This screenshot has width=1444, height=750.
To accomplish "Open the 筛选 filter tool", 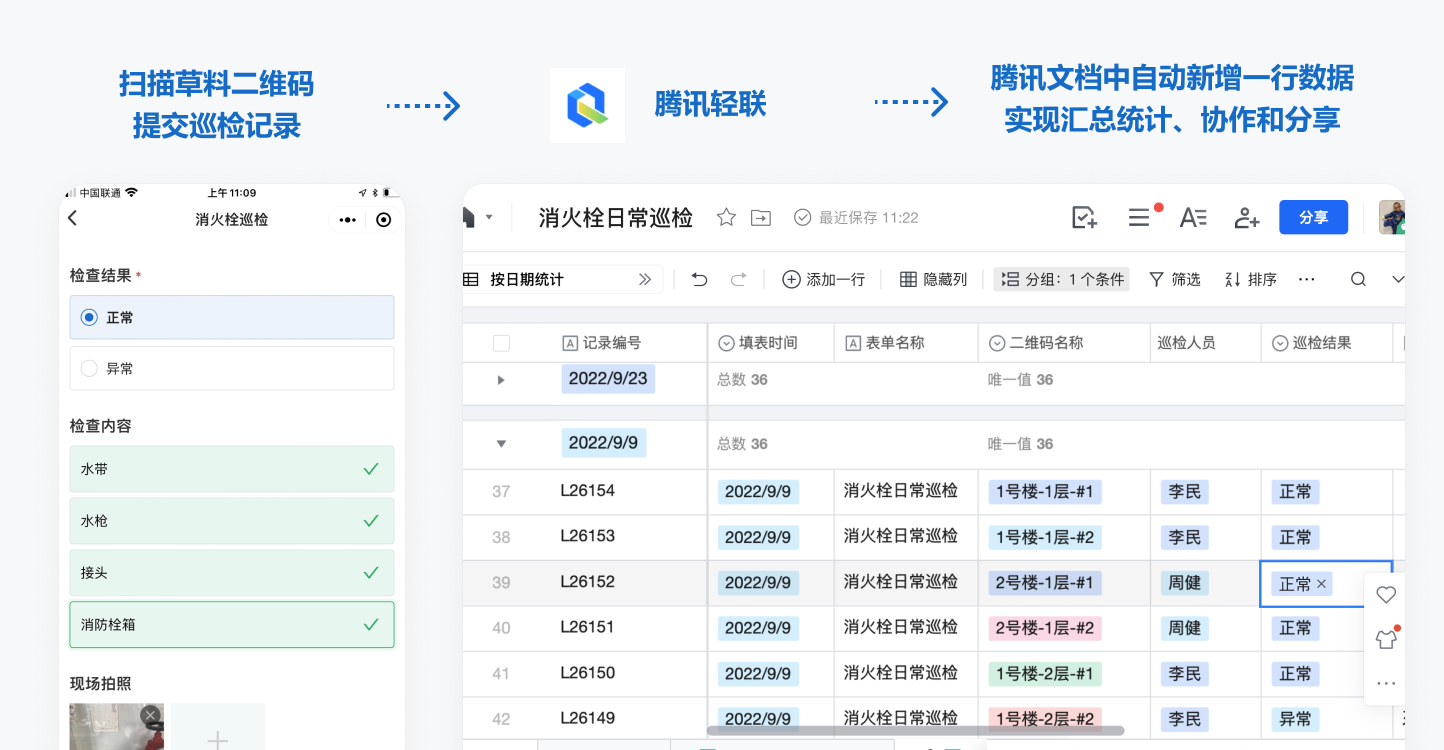I will 1174,279.
